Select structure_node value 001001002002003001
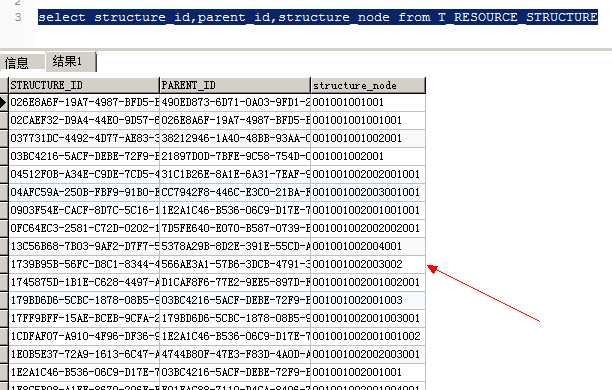 pos(368,354)
